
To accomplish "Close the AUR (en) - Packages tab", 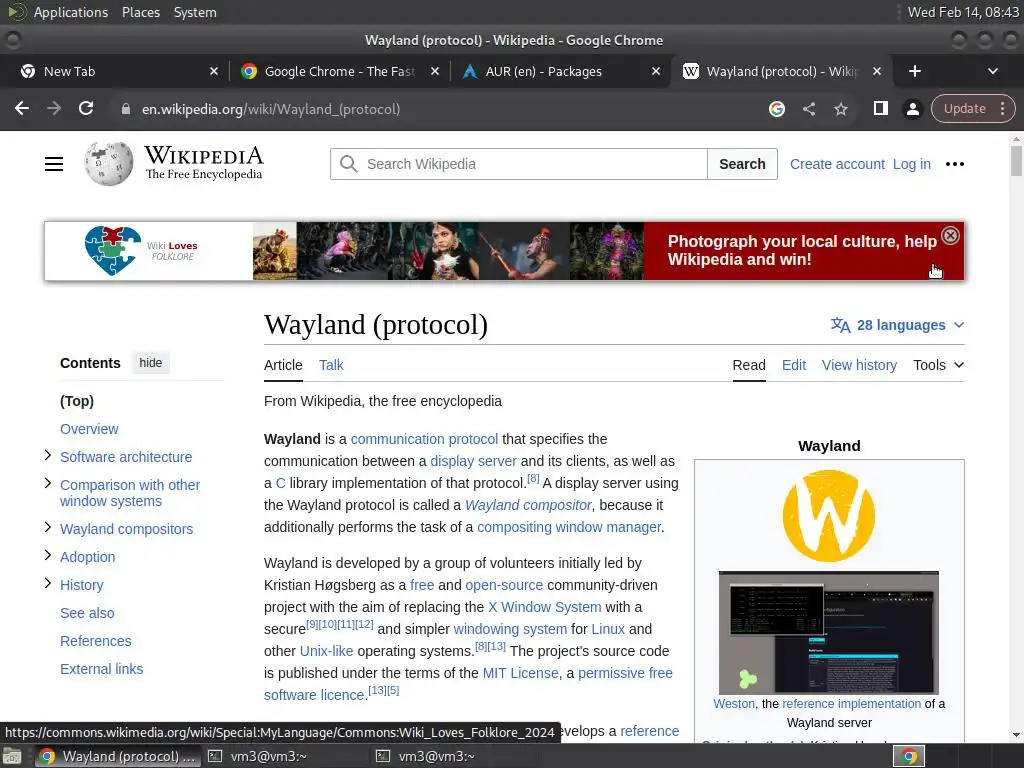I will pos(656,71).
